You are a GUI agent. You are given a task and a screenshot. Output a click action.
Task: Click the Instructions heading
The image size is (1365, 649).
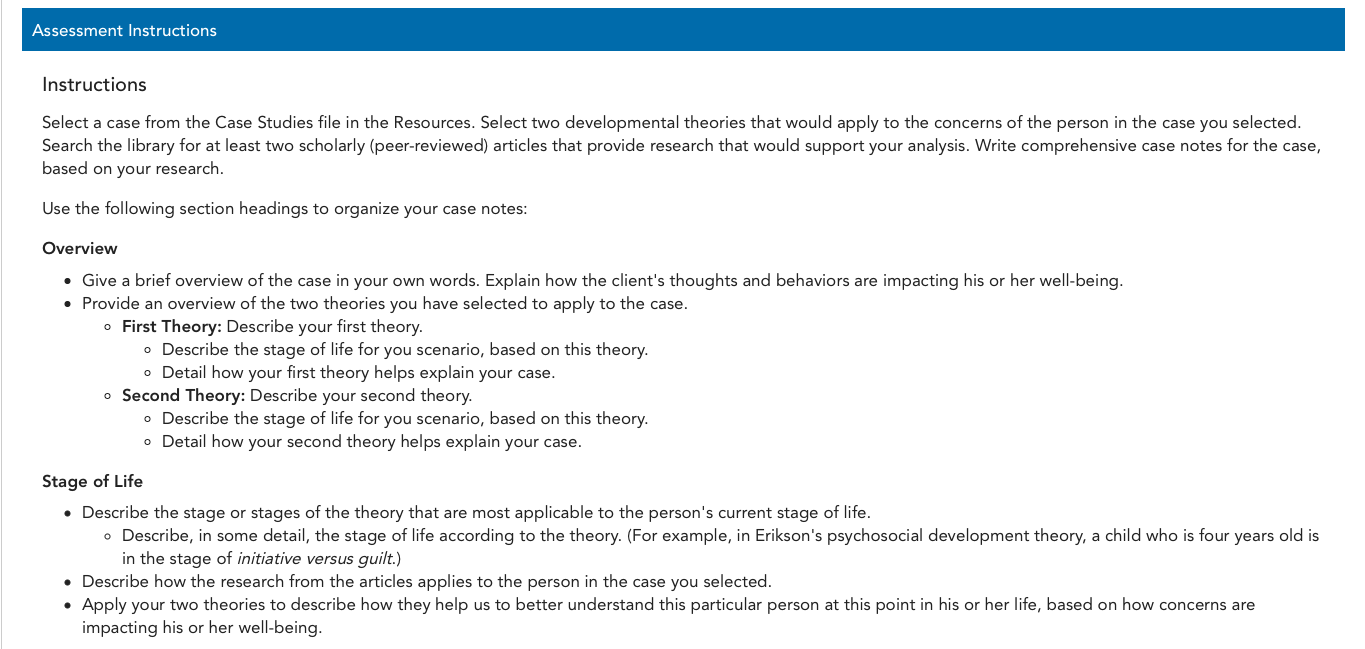coord(94,85)
